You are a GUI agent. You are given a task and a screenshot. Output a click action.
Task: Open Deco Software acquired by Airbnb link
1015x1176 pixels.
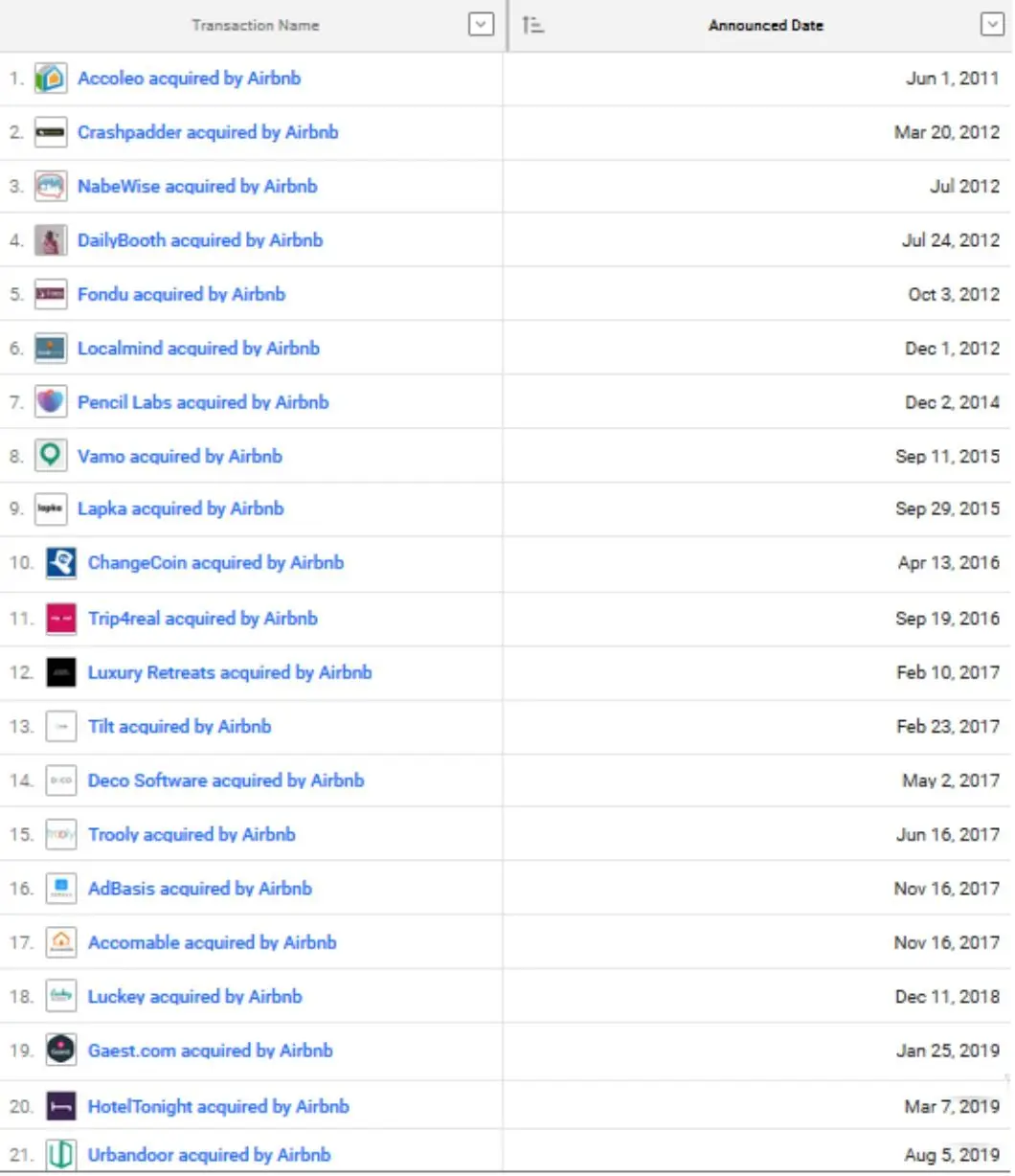click(x=226, y=780)
